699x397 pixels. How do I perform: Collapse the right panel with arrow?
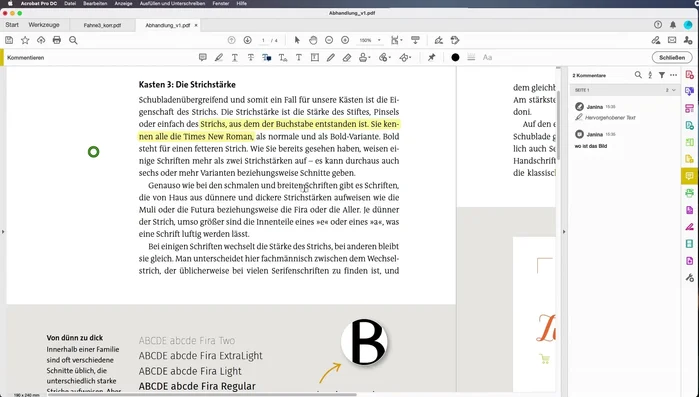pyautogui.click(x=564, y=232)
